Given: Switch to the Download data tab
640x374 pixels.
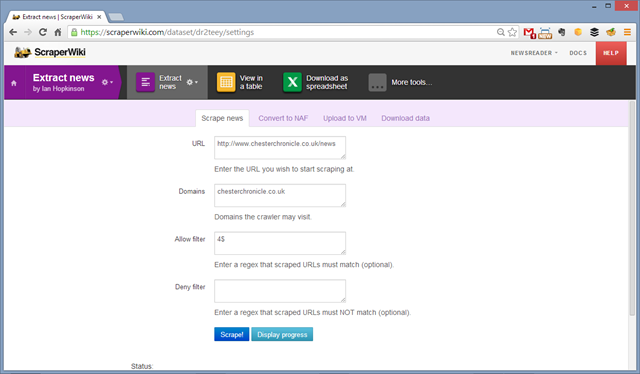Looking at the screenshot, I should (x=405, y=118).
